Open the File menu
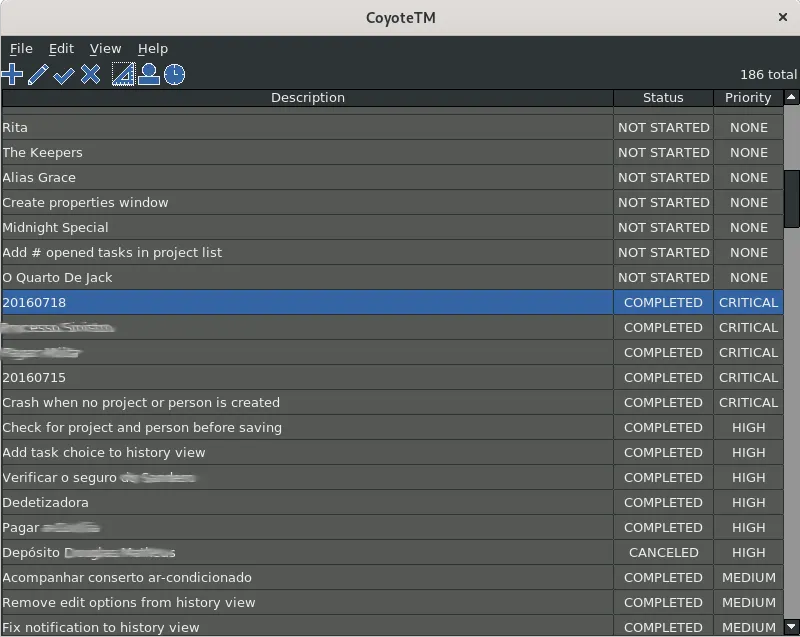 [x=21, y=48]
